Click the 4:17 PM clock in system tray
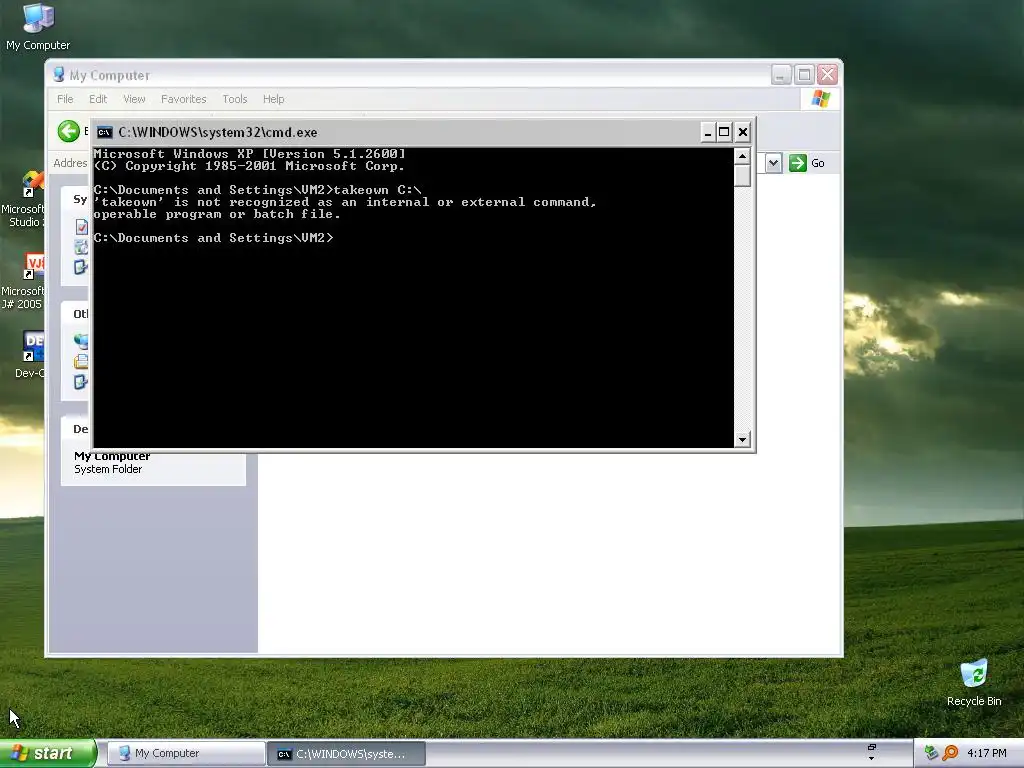 (986, 754)
